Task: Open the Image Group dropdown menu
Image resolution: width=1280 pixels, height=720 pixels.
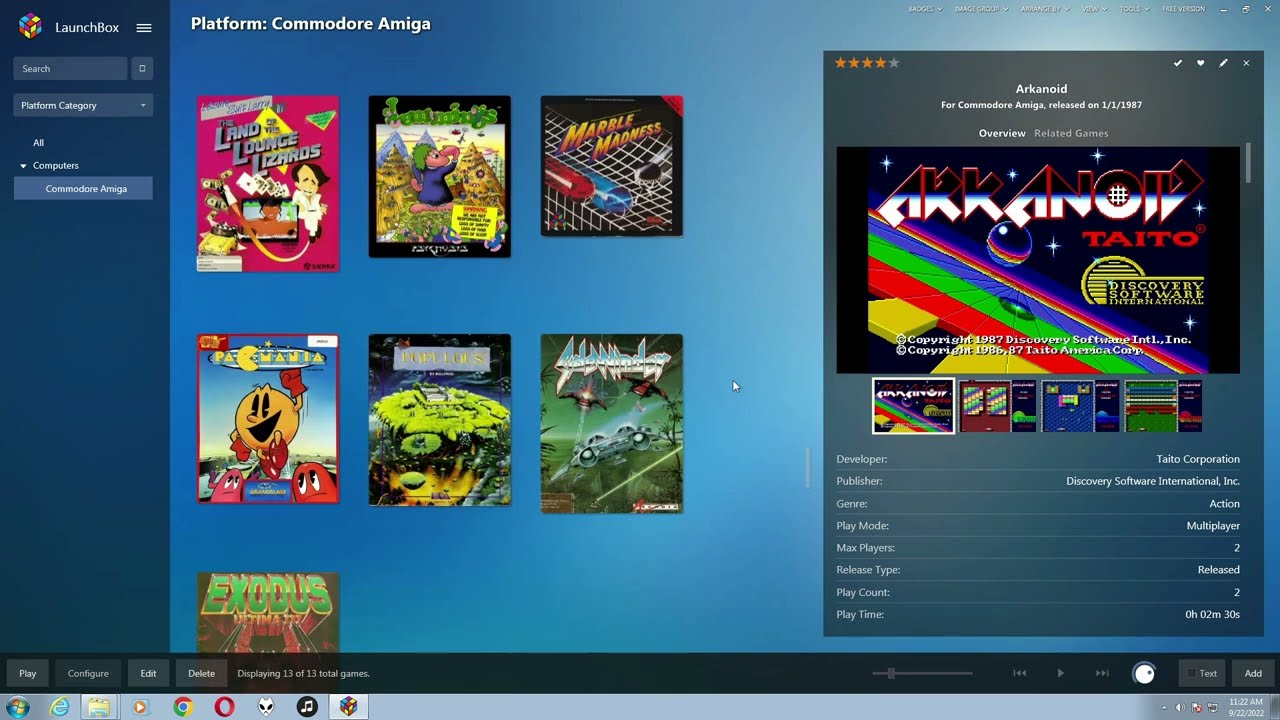Action: point(981,9)
